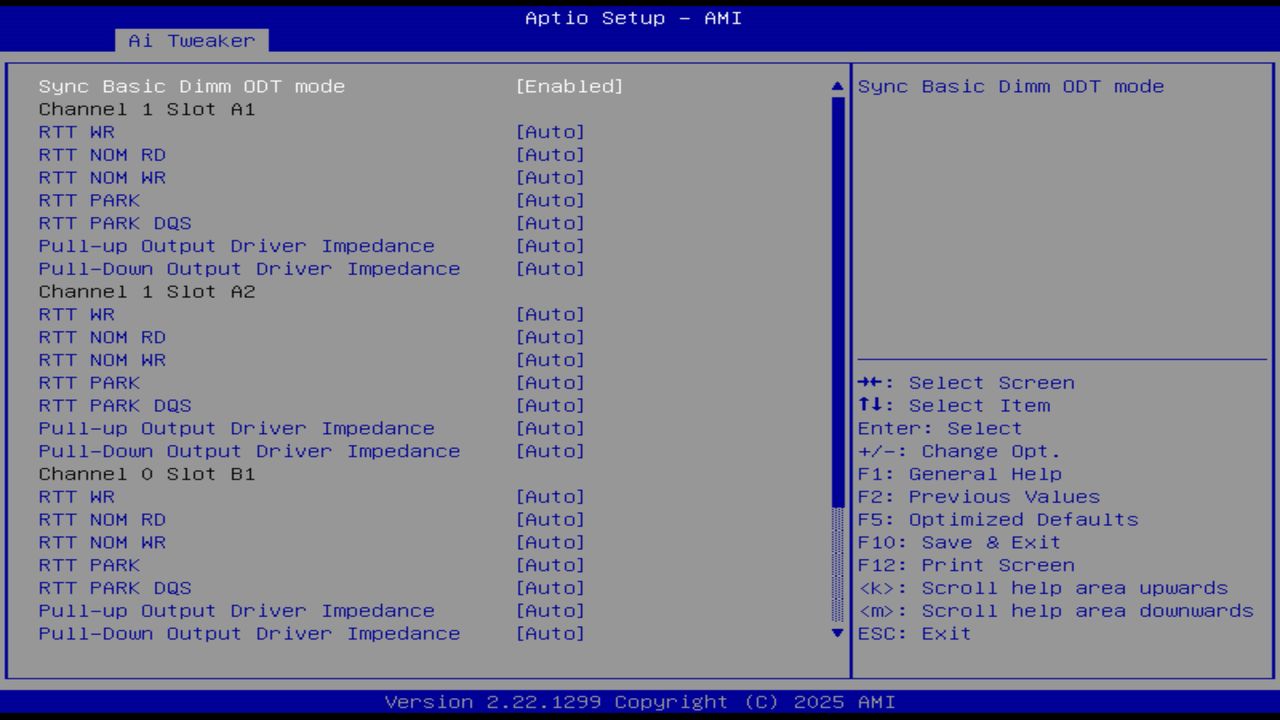The height and width of the screenshot is (720, 1280).
Task: Click the scrollbar down arrow
Action: point(836,632)
